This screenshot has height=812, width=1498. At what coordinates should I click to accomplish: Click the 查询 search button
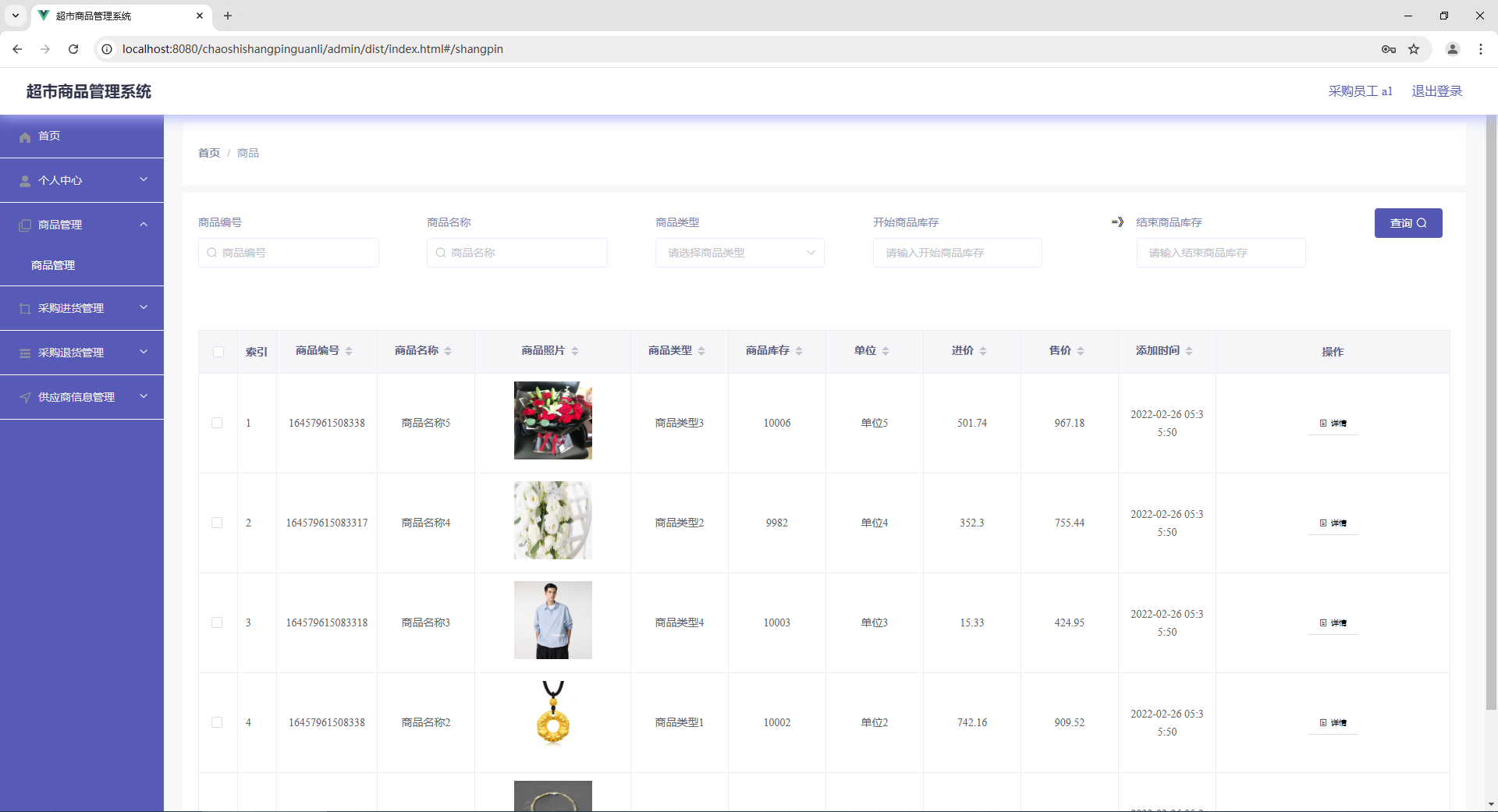click(1408, 223)
